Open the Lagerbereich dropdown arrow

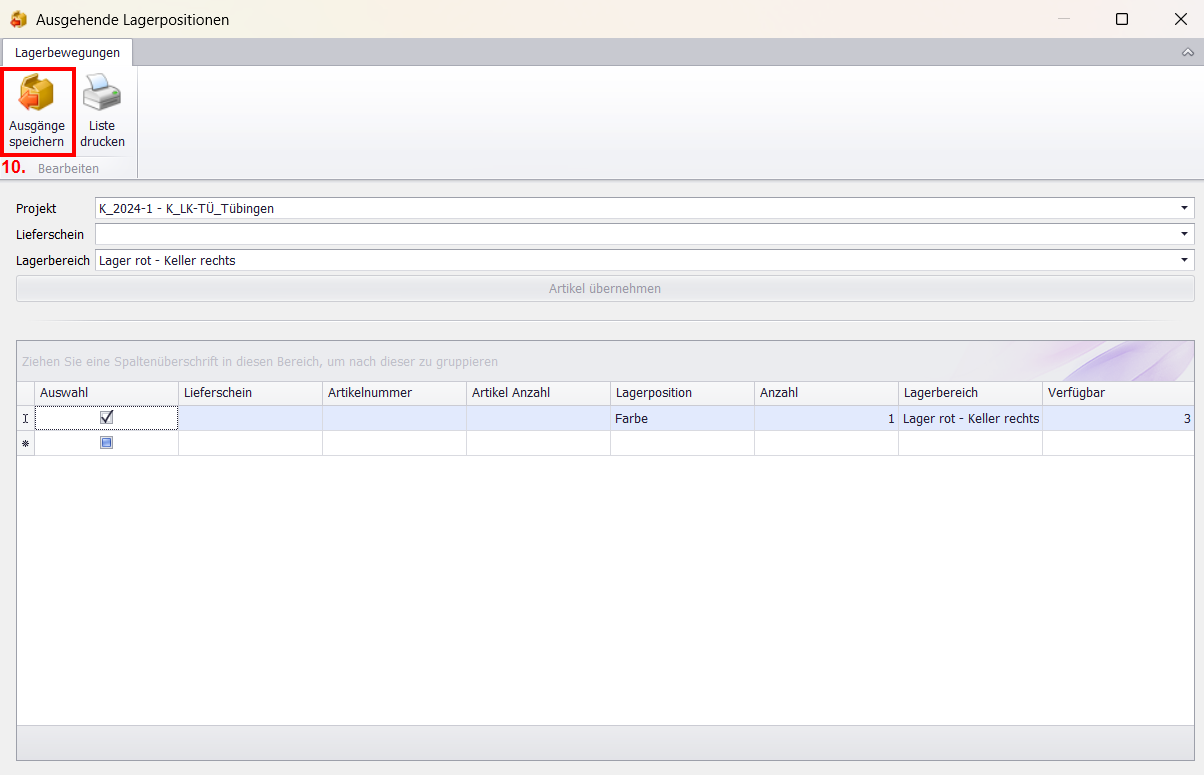point(1185,260)
